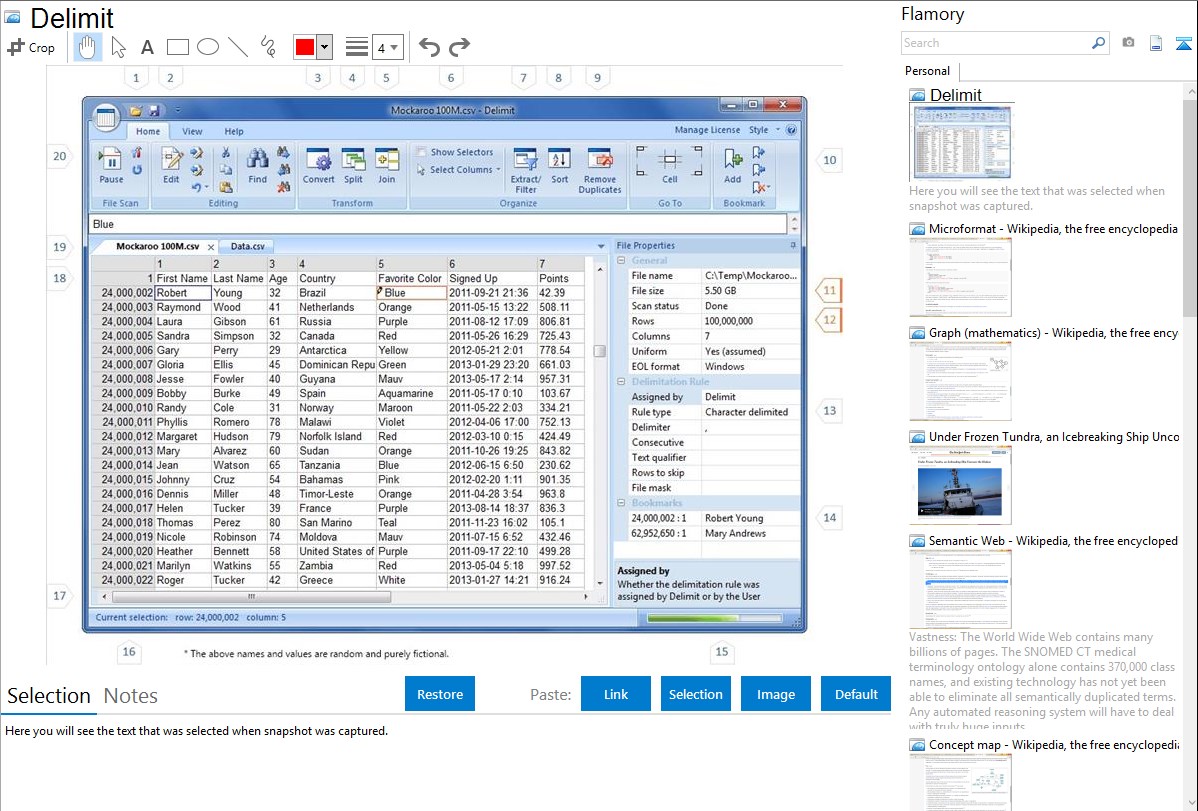
Task: Select the text annotation tool (A)
Action: click(x=147, y=47)
